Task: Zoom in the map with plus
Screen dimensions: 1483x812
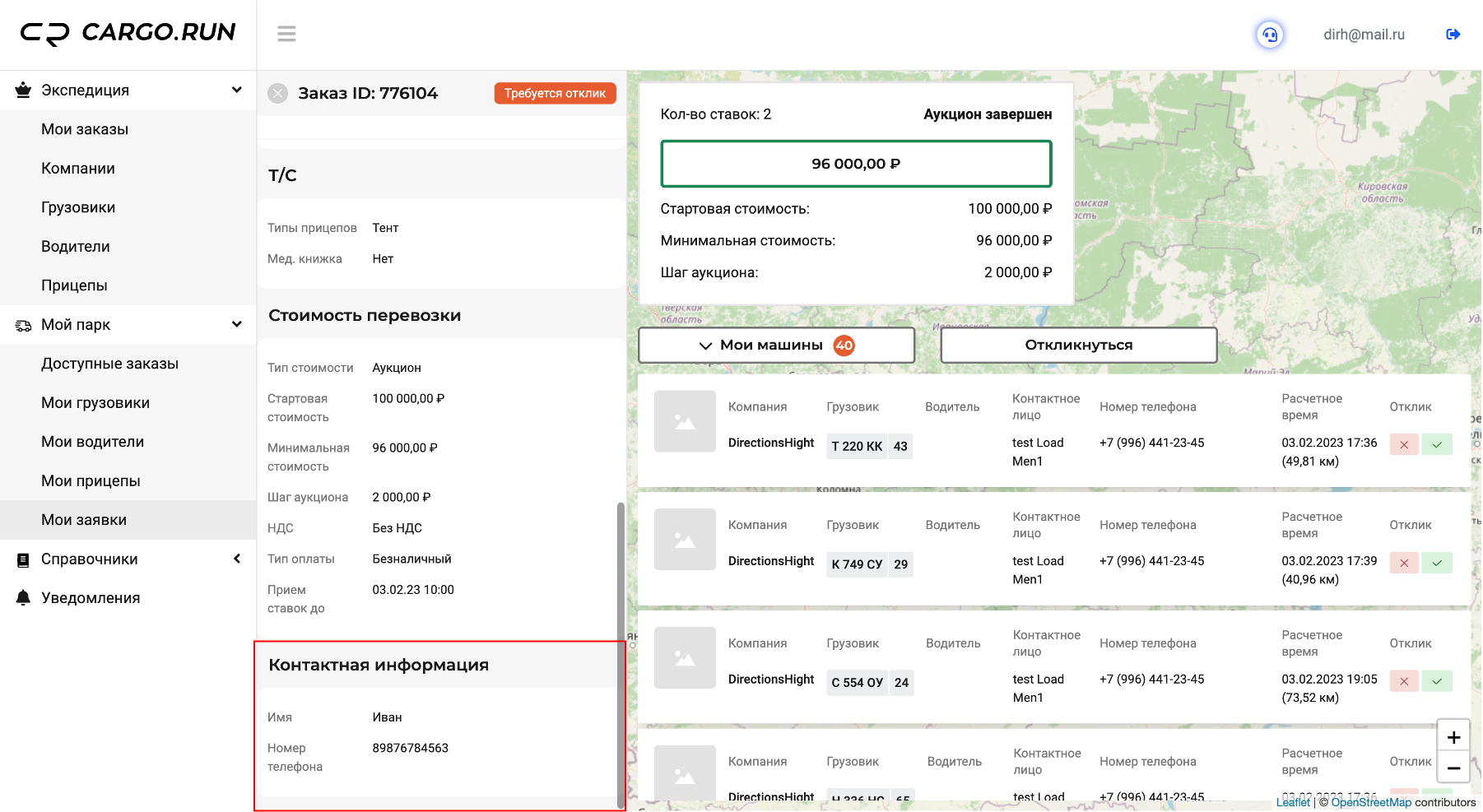Action: tap(1453, 737)
